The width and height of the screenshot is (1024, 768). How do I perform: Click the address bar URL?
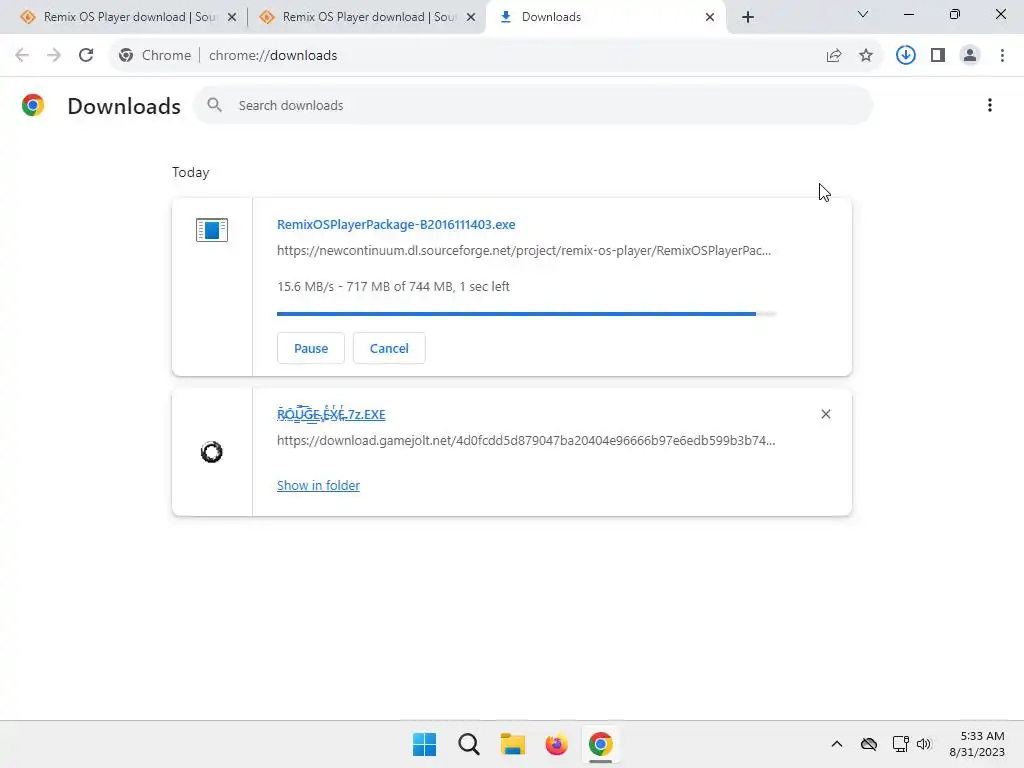pyautogui.click(x=273, y=56)
